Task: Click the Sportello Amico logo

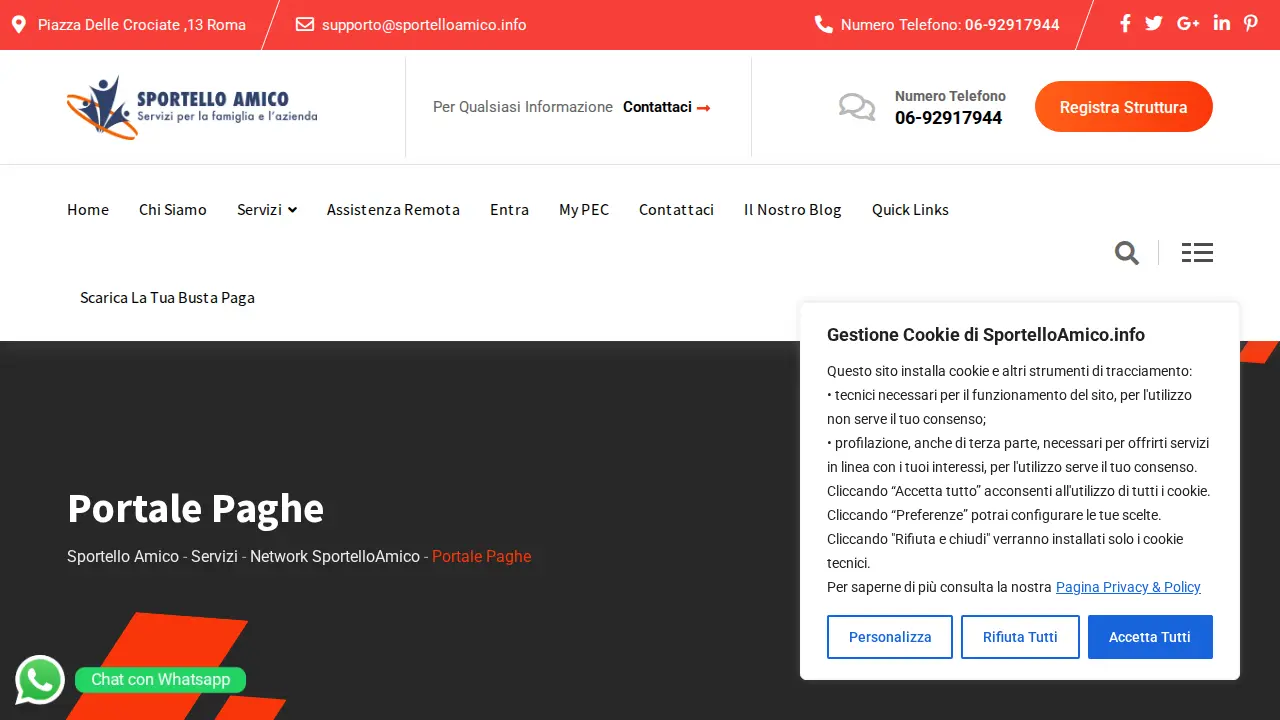Action: click(x=192, y=107)
